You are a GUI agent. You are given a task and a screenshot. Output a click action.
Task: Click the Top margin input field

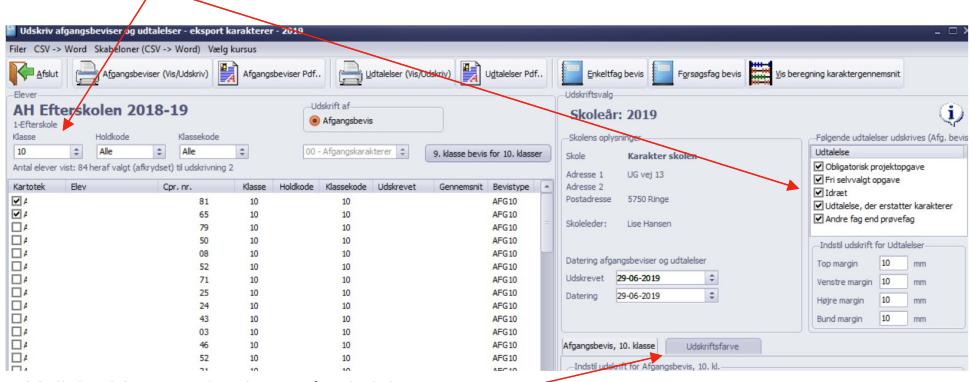point(893,264)
